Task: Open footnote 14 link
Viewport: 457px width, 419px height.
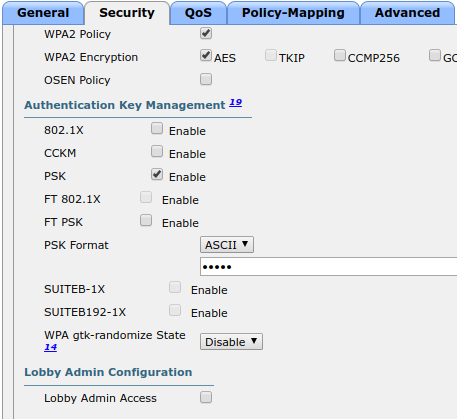Action: tap(51, 347)
